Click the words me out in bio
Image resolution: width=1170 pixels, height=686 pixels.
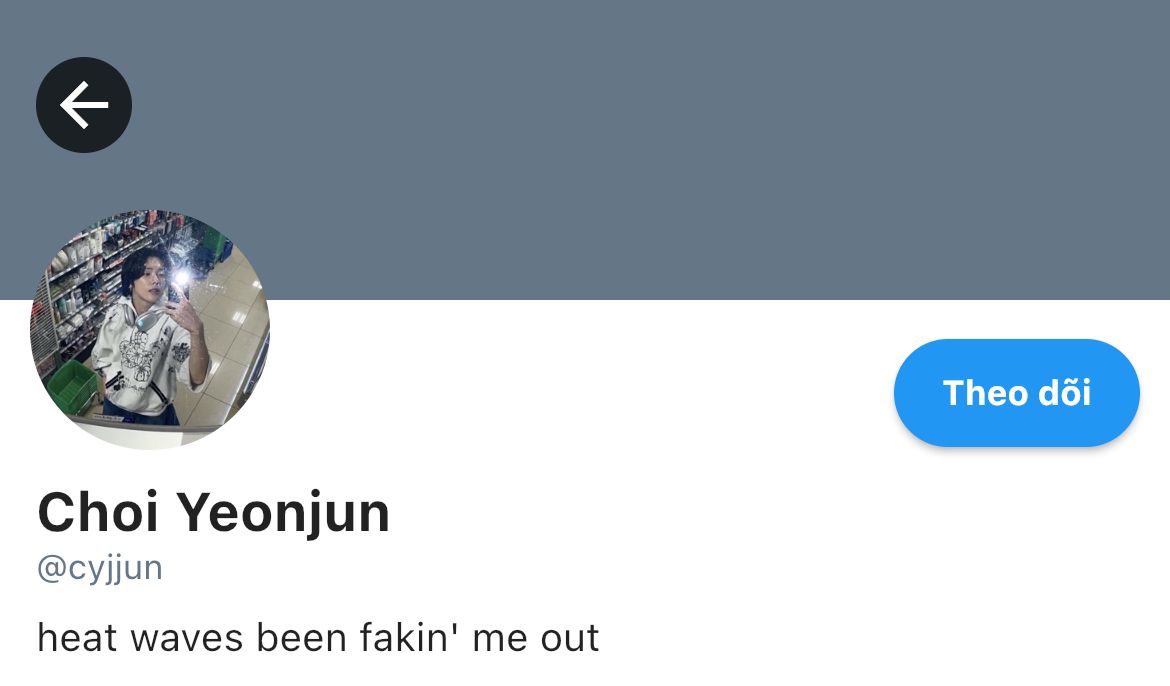coord(535,638)
